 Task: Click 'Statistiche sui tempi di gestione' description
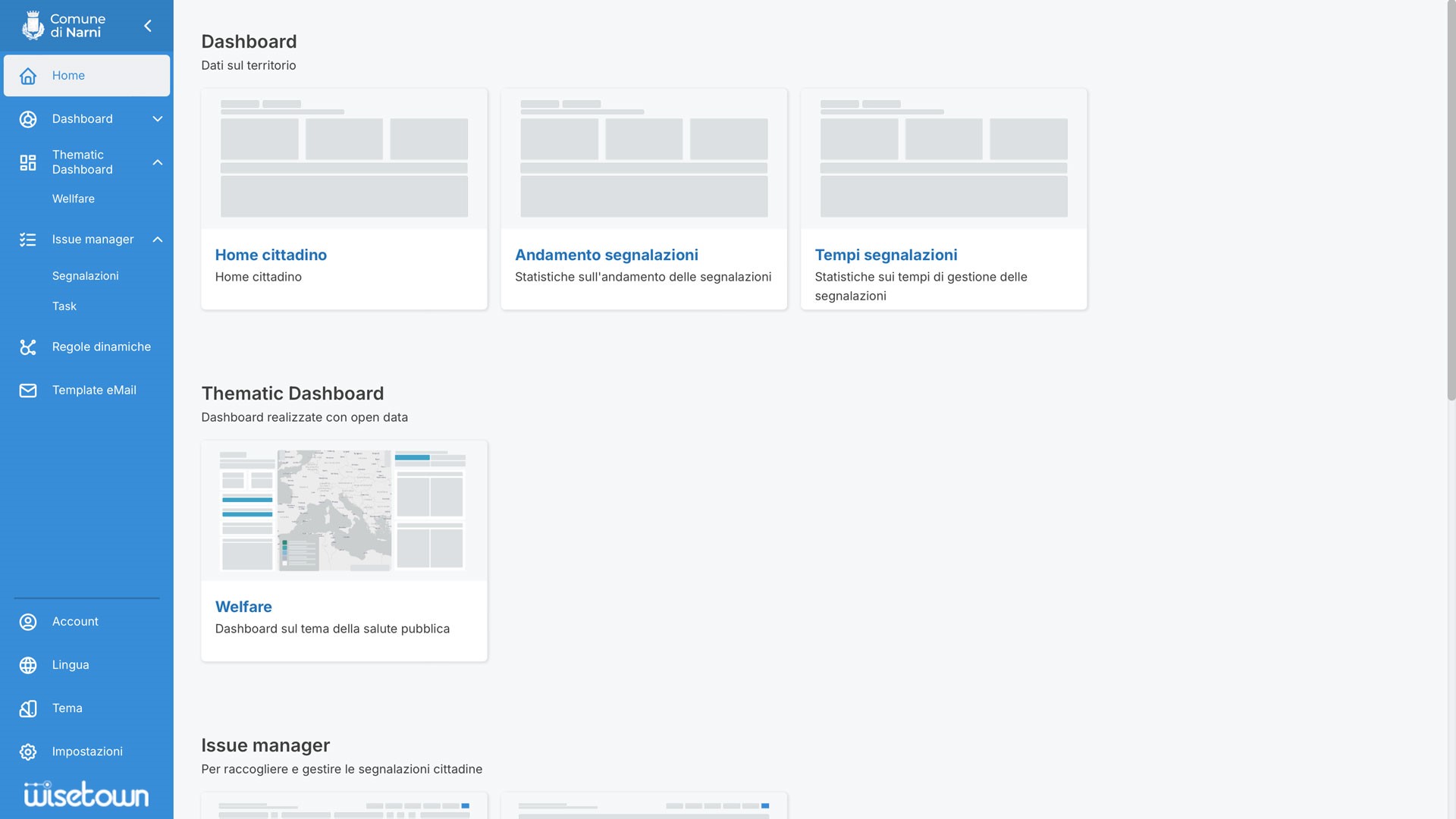point(921,287)
